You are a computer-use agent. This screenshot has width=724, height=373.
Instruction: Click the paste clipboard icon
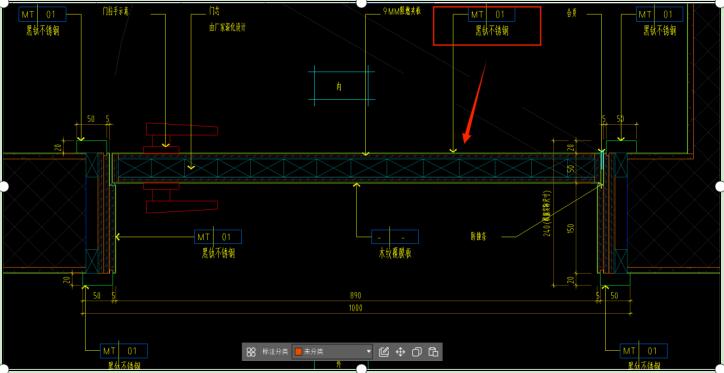(x=433, y=352)
